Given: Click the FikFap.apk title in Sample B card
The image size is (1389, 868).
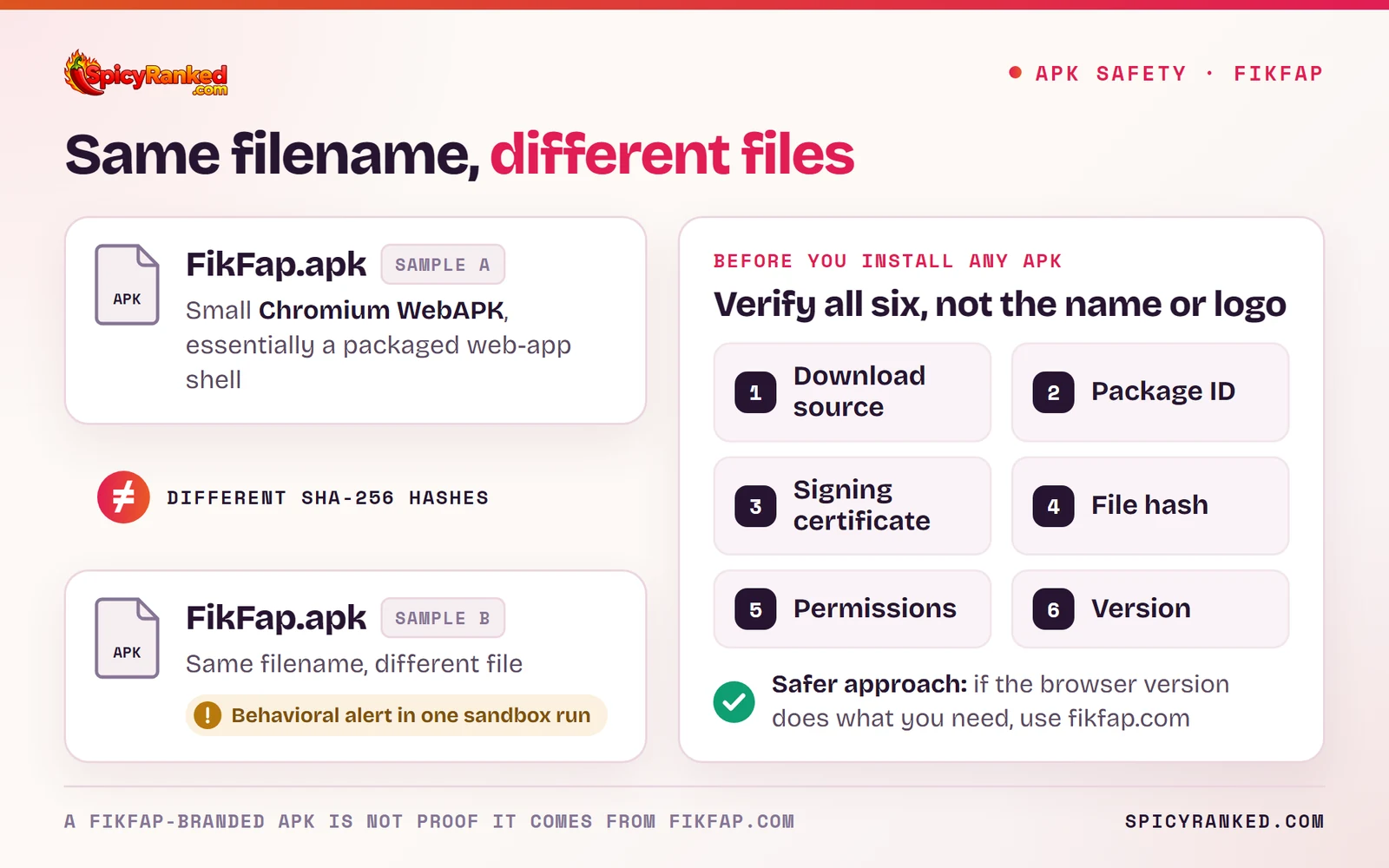Looking at the screenshot, I should [276, 618].
